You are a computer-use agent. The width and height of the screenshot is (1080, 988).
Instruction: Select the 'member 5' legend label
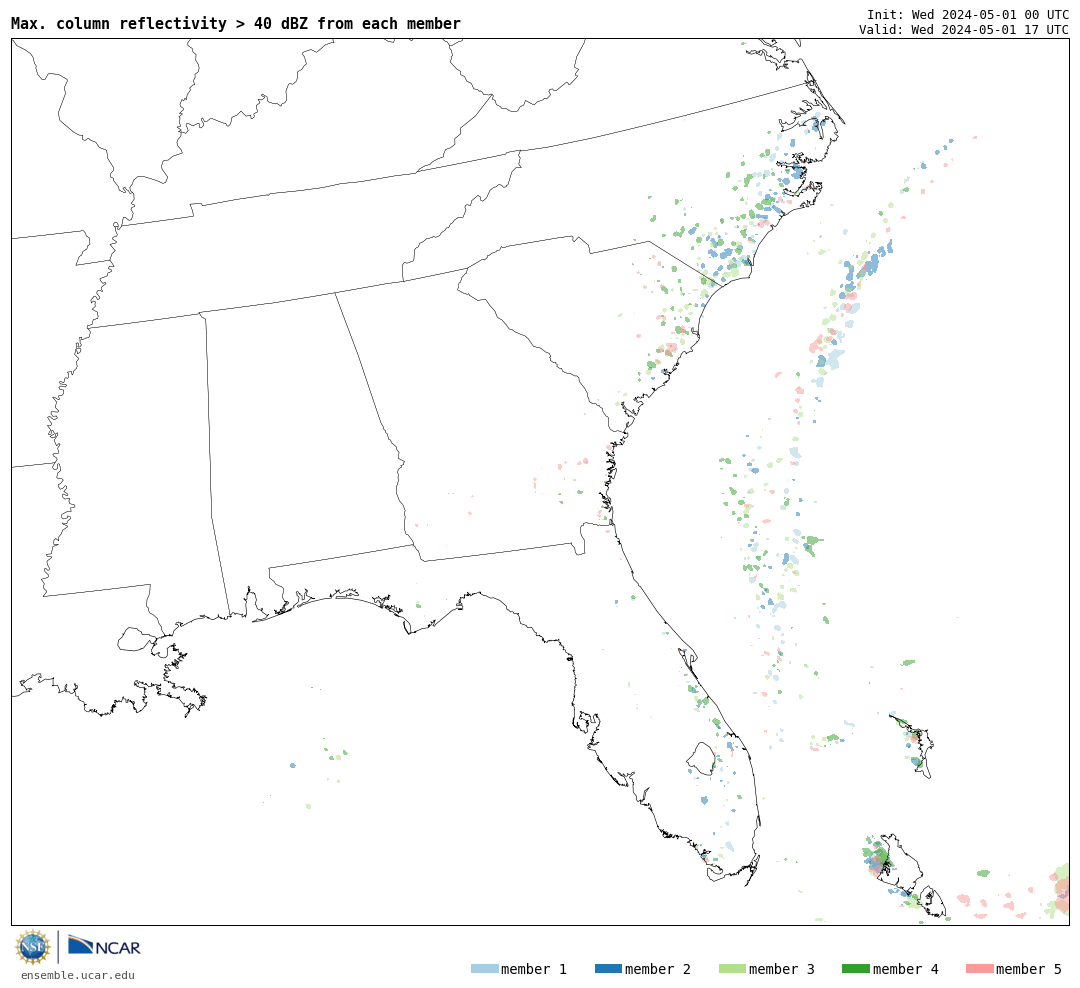coord(1029,969)
